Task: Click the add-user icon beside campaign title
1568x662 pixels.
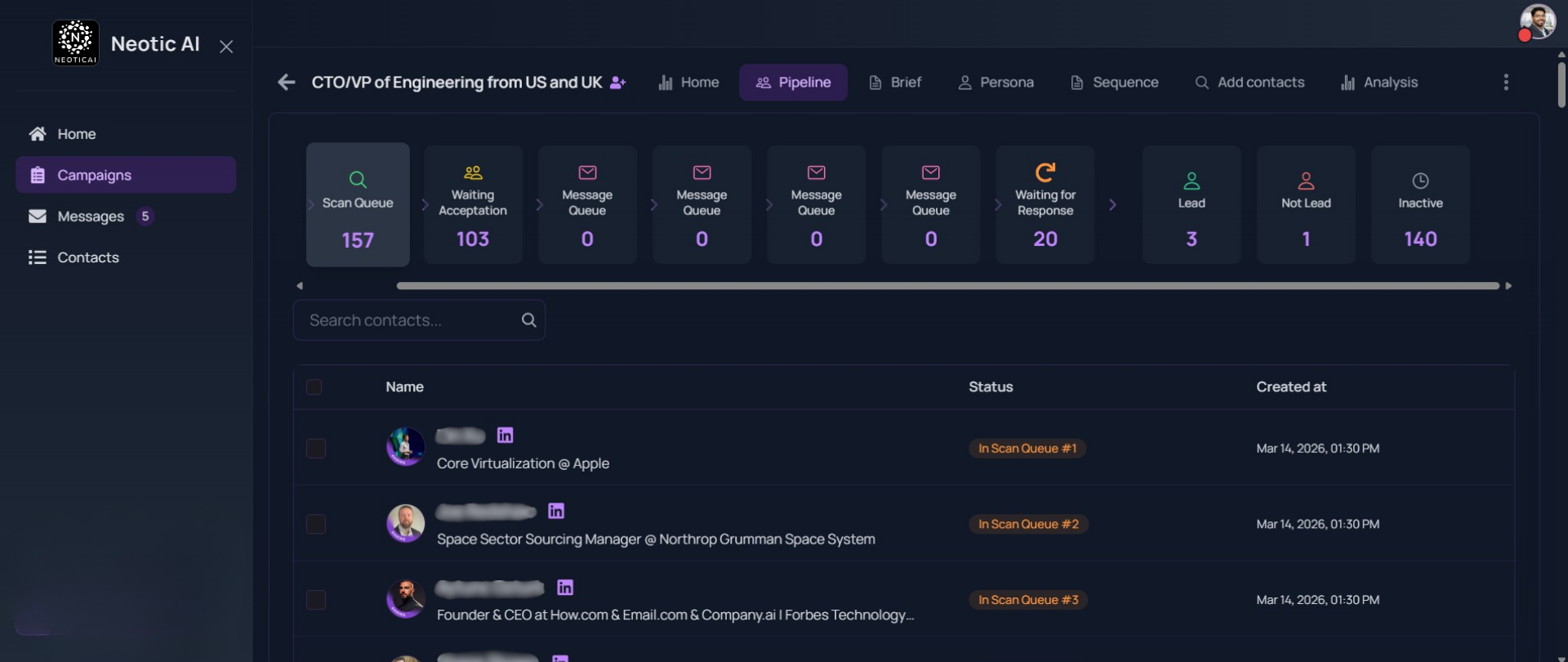Action: [x=617, y=83]
